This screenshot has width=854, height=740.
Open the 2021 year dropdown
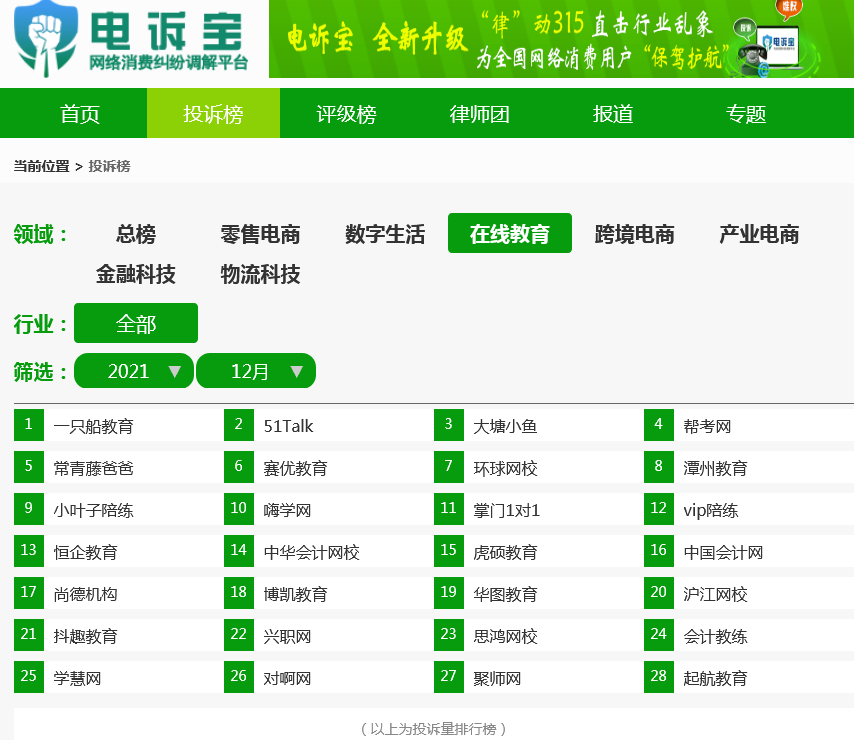tap(134, 371)
